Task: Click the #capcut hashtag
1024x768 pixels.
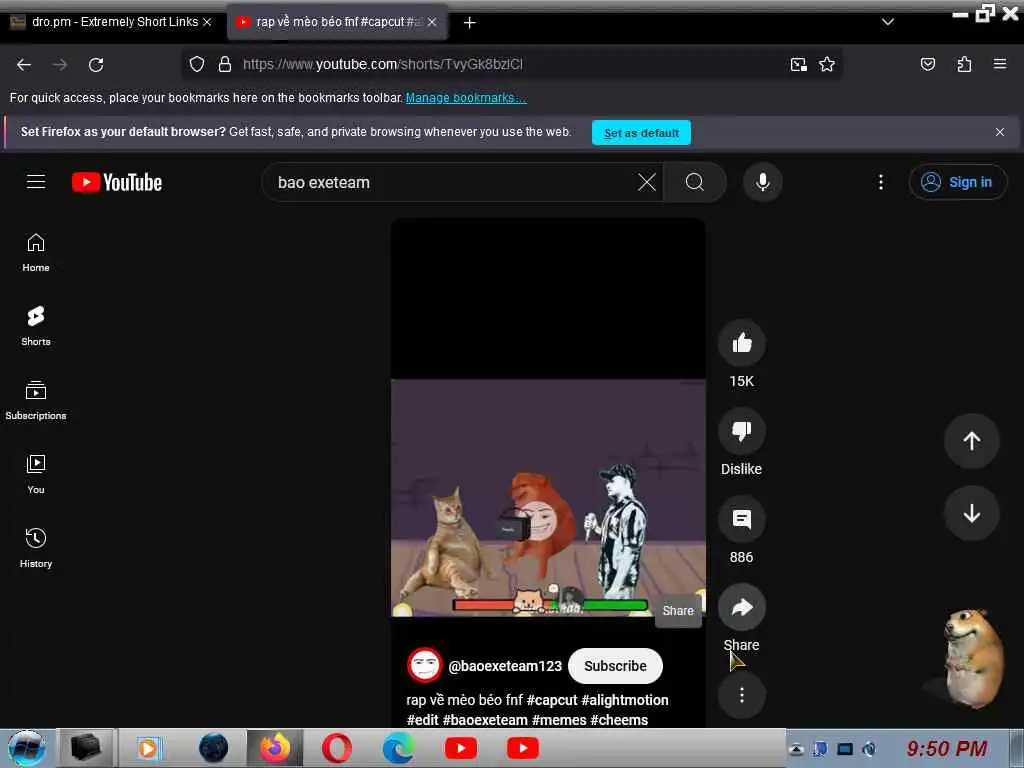Action: (552, 700)
